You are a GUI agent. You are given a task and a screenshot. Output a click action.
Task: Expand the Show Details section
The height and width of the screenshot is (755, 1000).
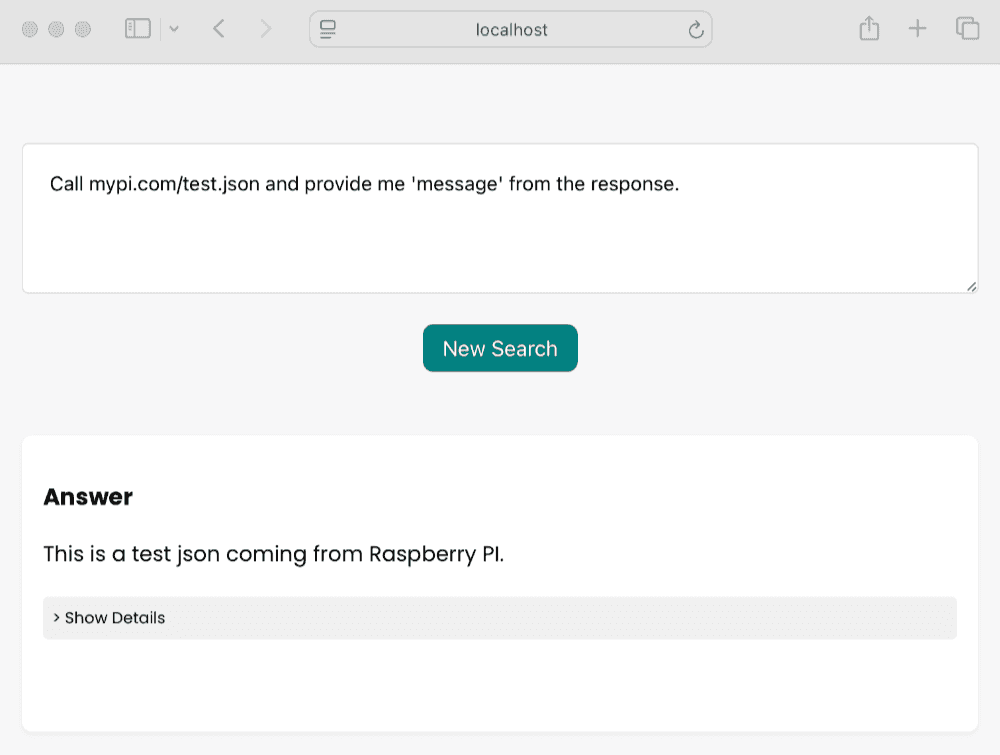(500, 618)
